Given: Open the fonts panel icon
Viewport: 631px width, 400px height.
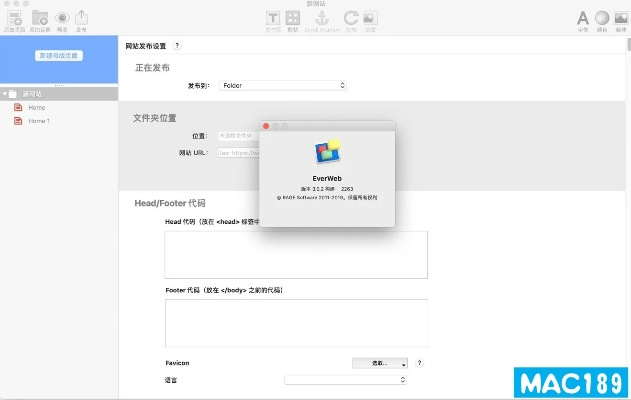Looking at the screenshot, I should [x=583, y=17].
